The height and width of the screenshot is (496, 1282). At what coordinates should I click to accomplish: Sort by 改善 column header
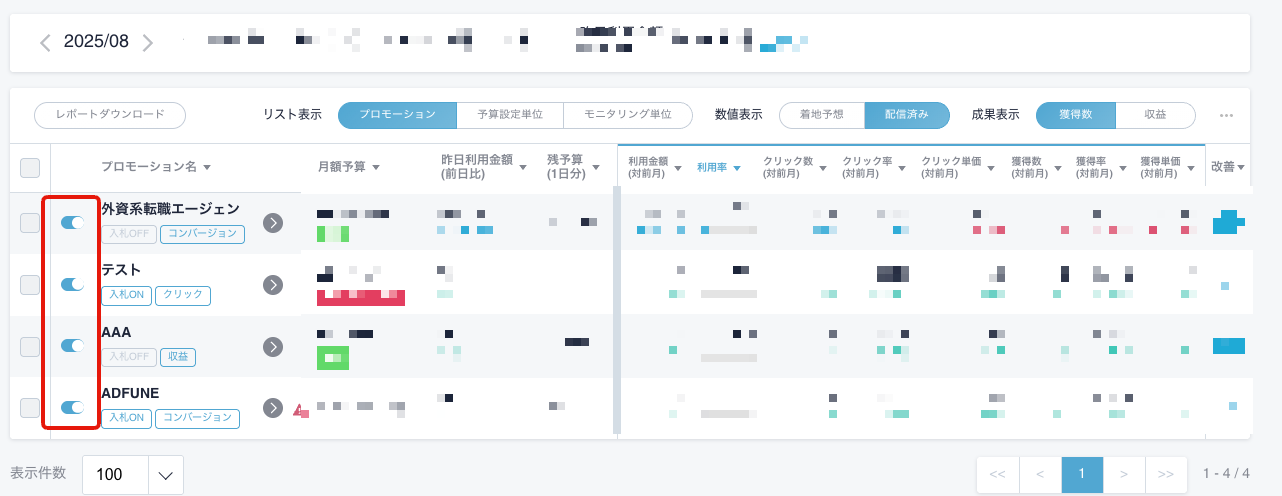coord(1228,167)
